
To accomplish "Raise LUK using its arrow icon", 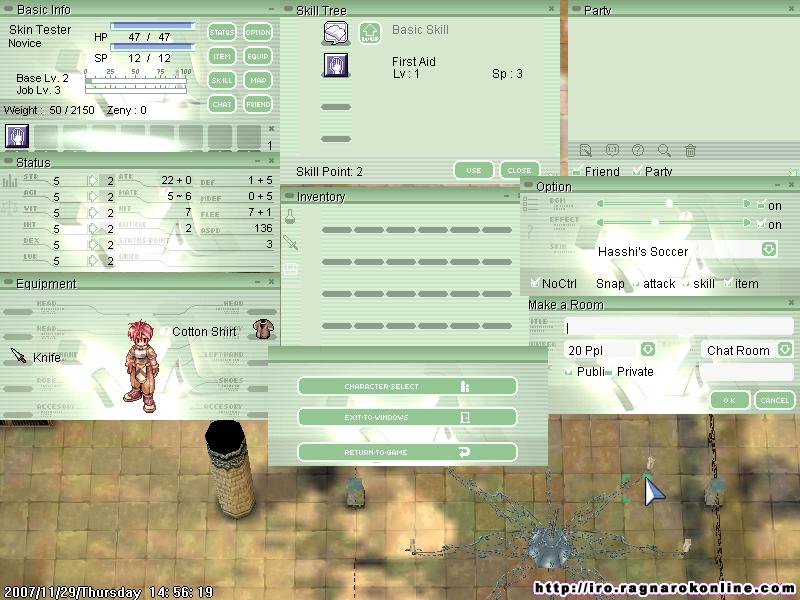I will 92,261.
